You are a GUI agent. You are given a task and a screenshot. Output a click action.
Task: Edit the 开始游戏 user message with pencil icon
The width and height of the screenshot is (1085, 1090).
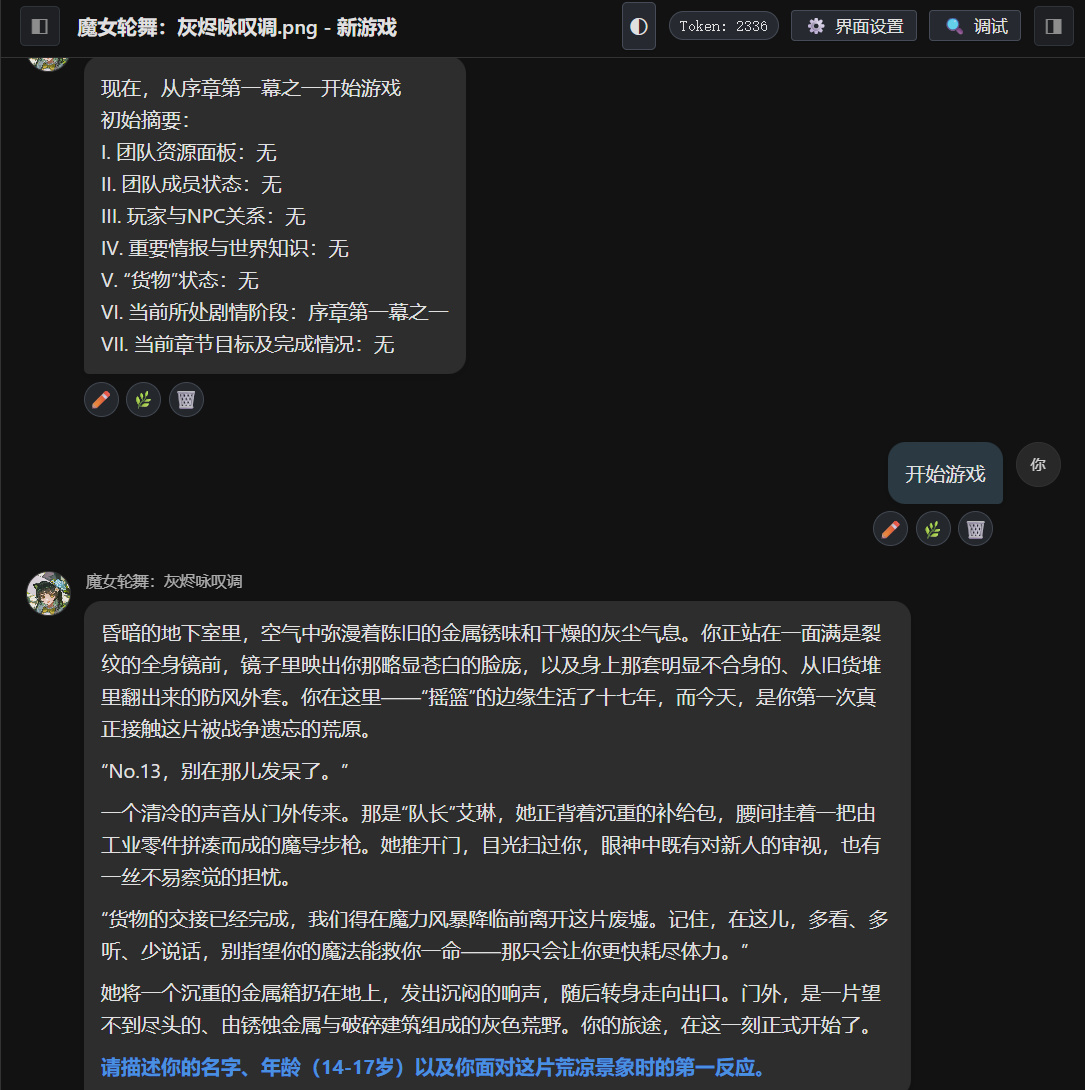click(890, 529)
